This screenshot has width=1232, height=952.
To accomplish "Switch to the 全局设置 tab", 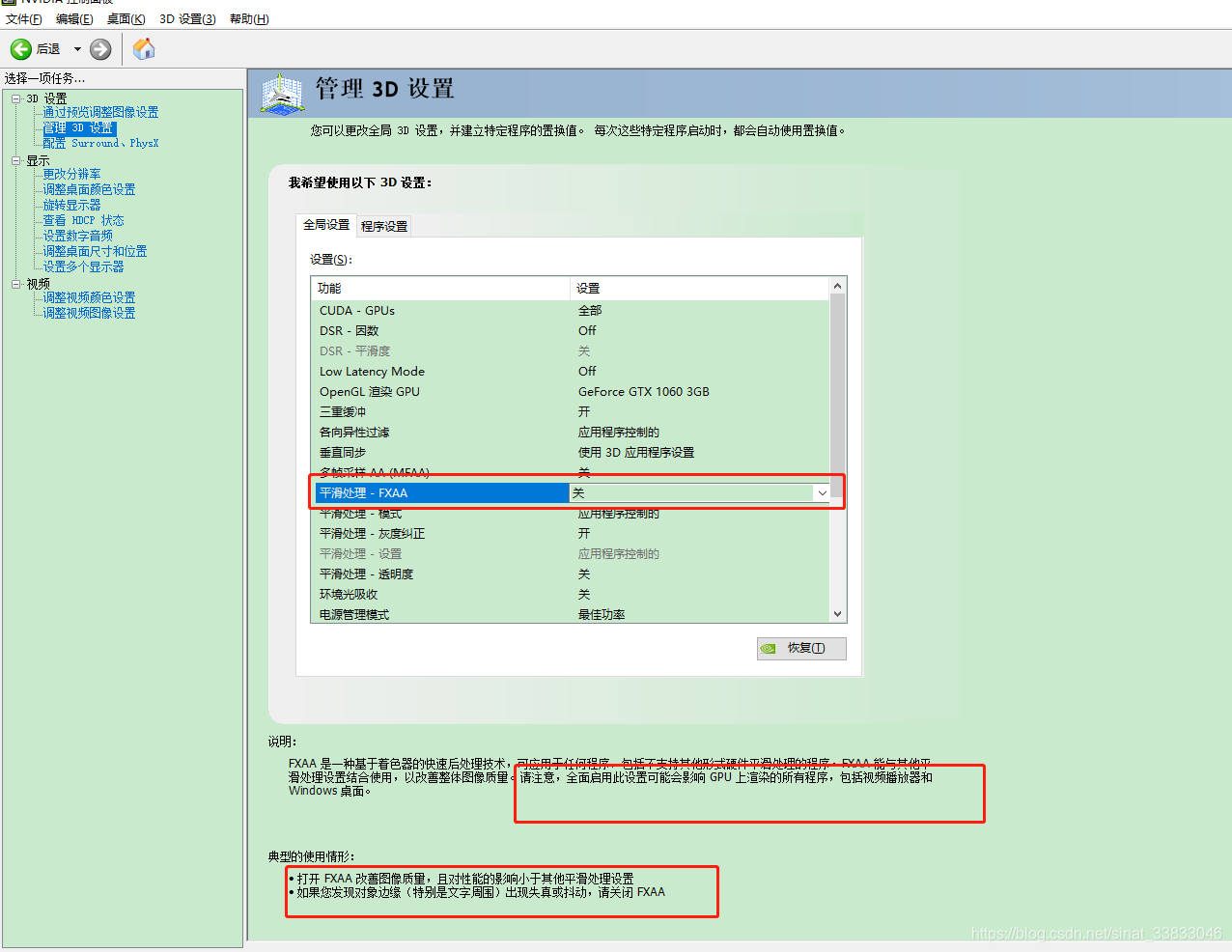I will click(326, 225).
